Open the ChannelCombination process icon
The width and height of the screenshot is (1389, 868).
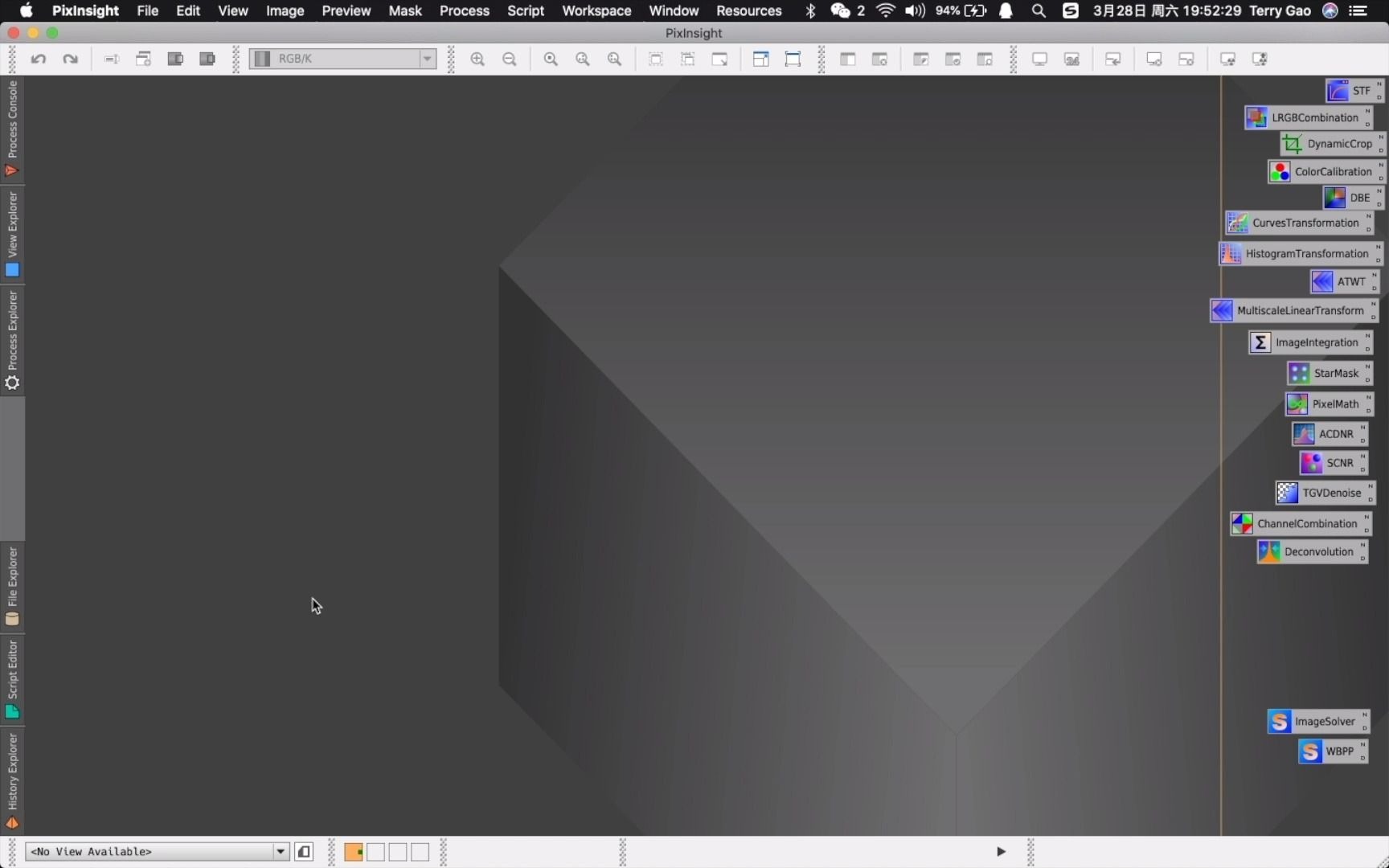tap(1301, 523)
